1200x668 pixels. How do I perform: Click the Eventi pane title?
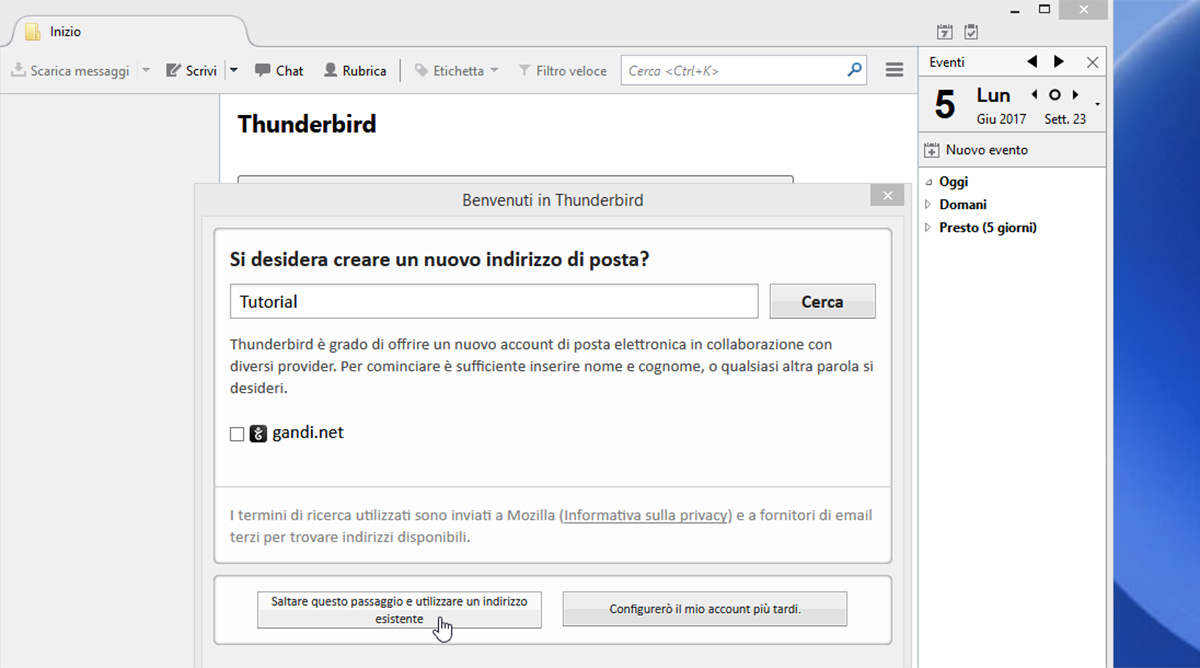947,62
